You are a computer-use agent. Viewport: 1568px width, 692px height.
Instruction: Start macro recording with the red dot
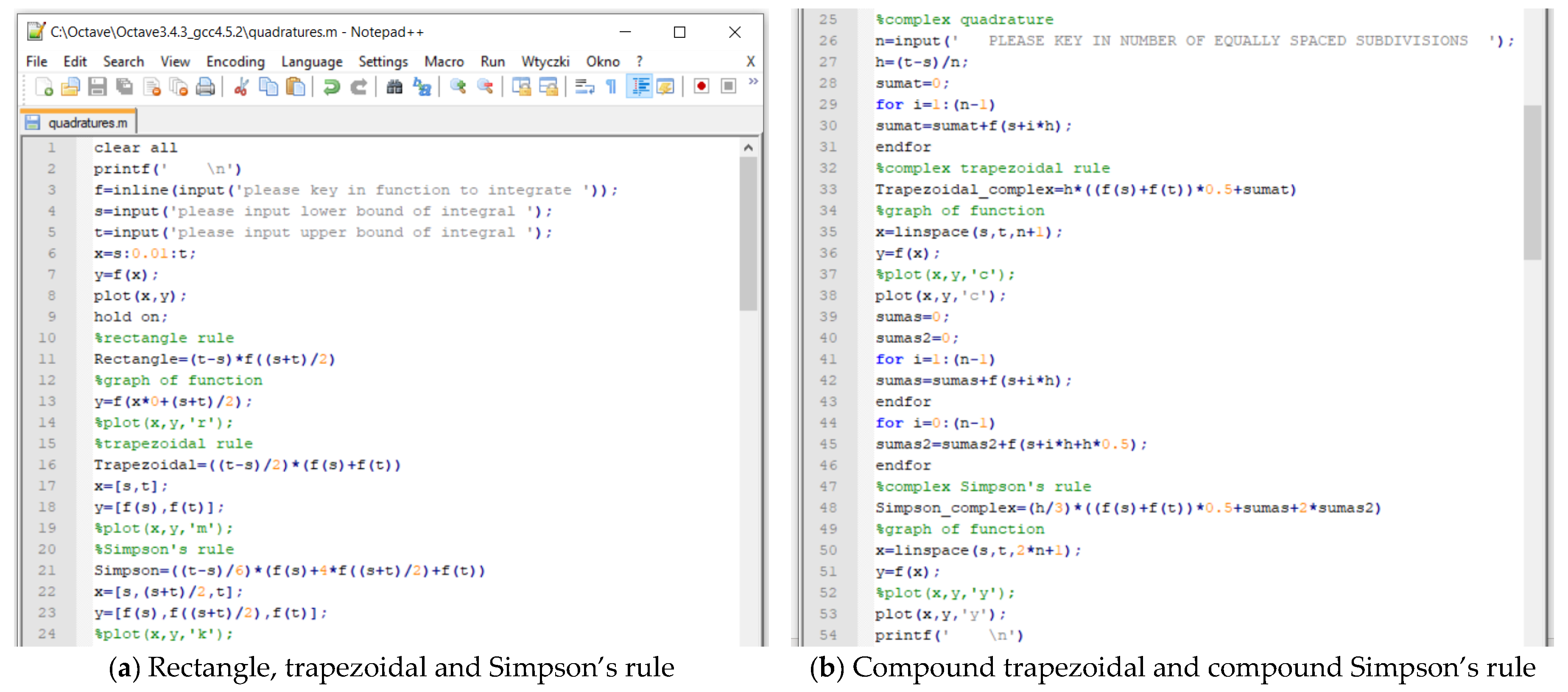(x=701, y=87)
